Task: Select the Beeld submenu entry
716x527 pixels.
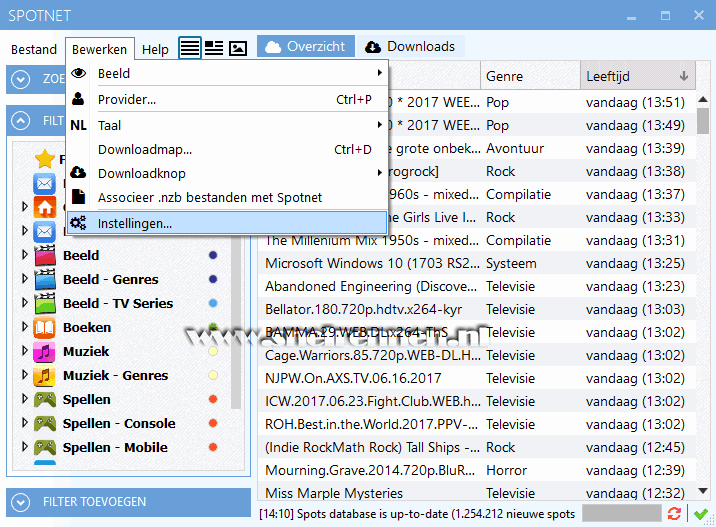Action: point(227,73)
